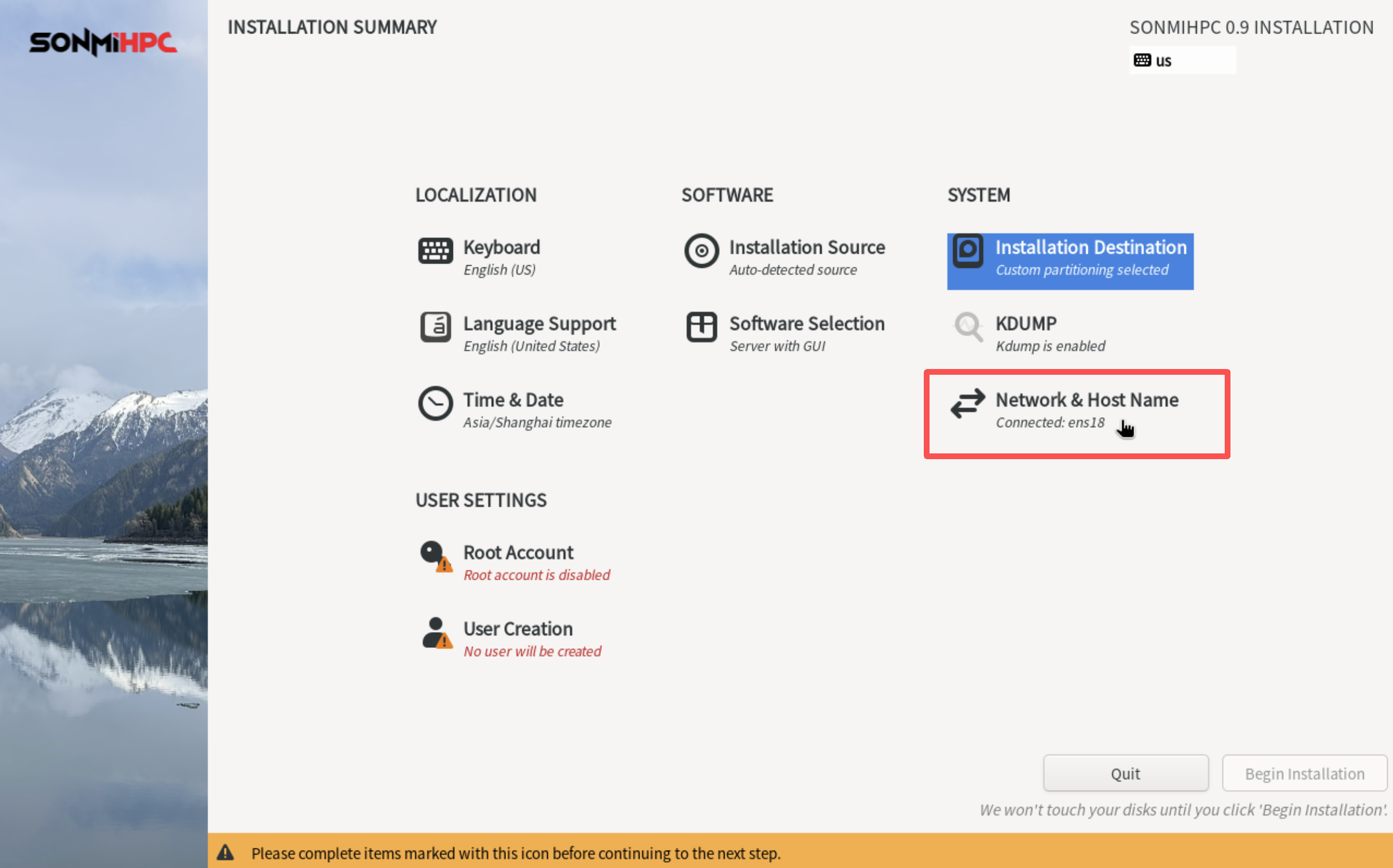Click the Network & Host Name arrows icon
This screenshot has width=1393, height=868.
pyautogui.click(x=967, y=403)
